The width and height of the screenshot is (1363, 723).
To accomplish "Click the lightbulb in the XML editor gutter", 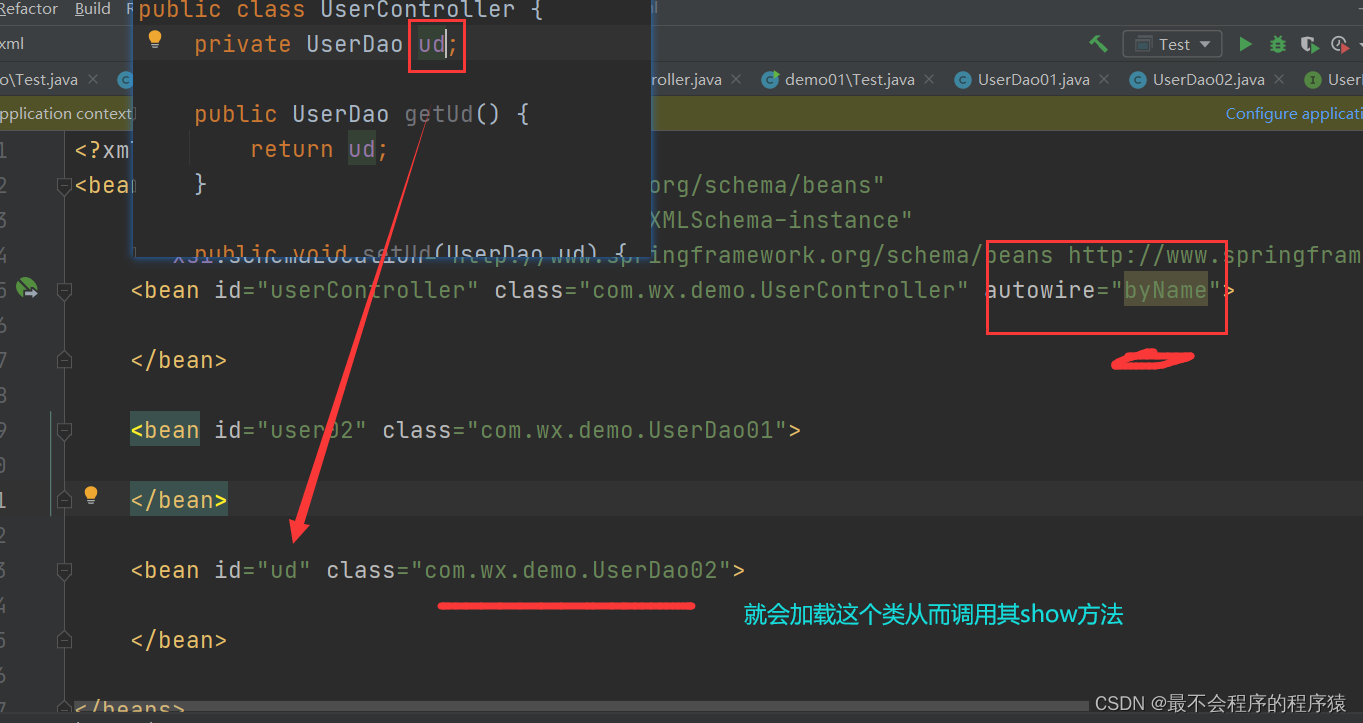I will (x=91, y=495).
